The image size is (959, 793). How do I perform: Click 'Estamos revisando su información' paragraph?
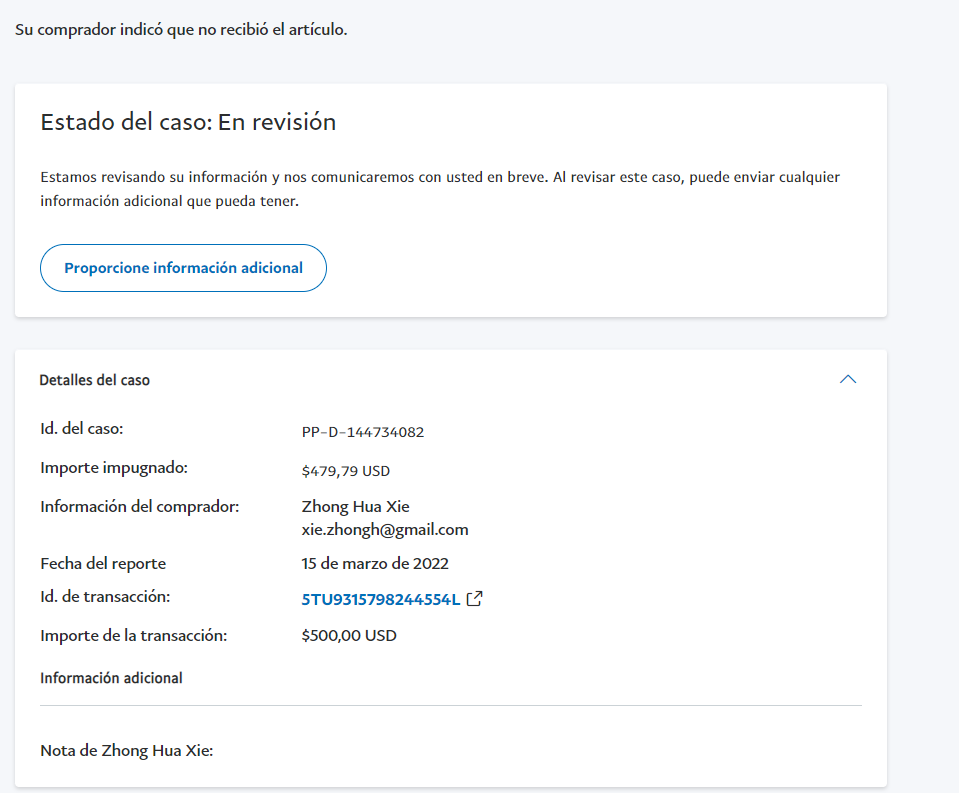[x=440, y=189]
